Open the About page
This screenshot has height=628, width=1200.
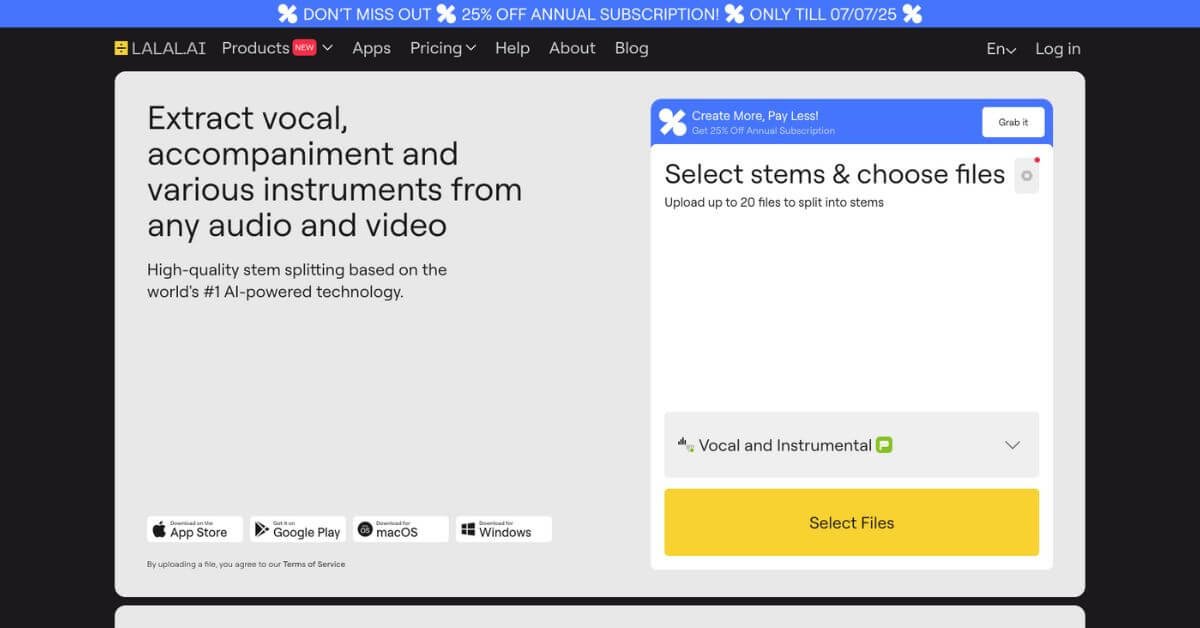572,48
